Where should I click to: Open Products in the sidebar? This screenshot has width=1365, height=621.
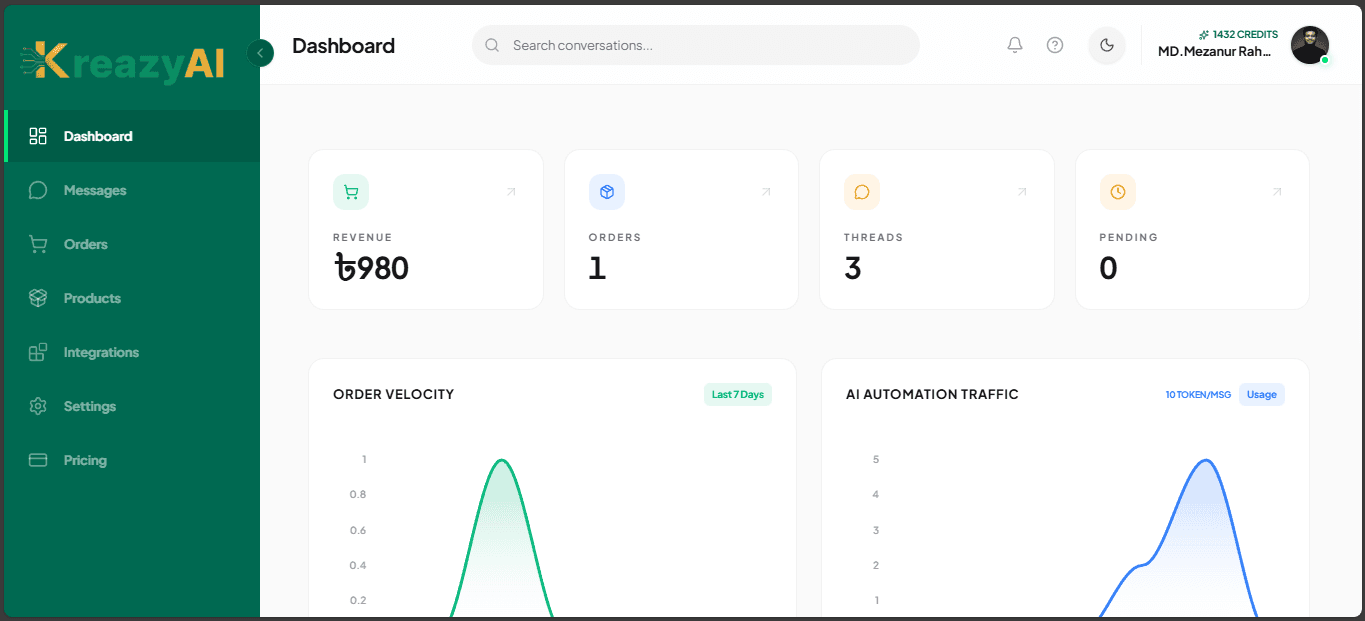click(132, 298)
